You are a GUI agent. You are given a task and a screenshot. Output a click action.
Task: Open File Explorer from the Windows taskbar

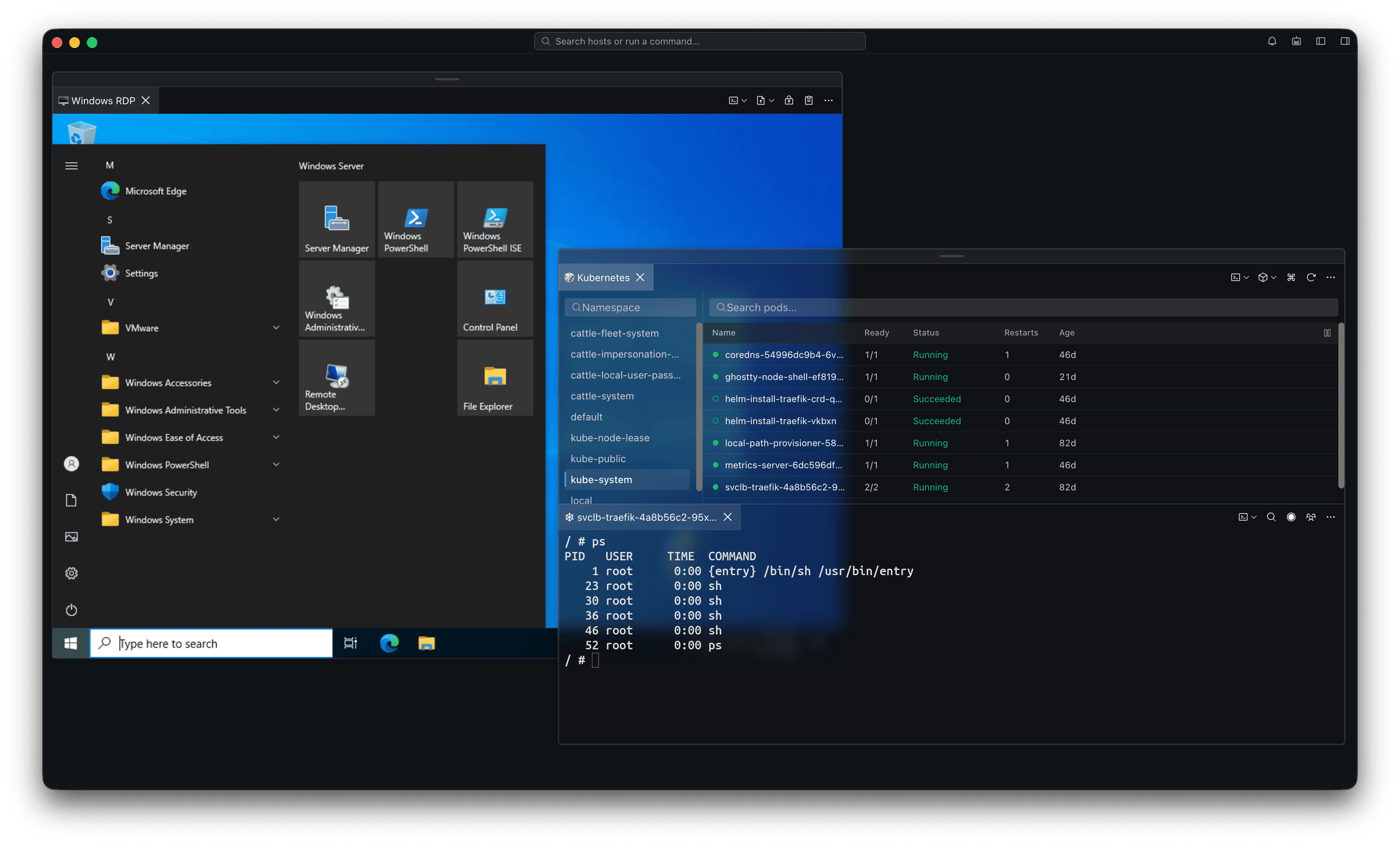426,643
